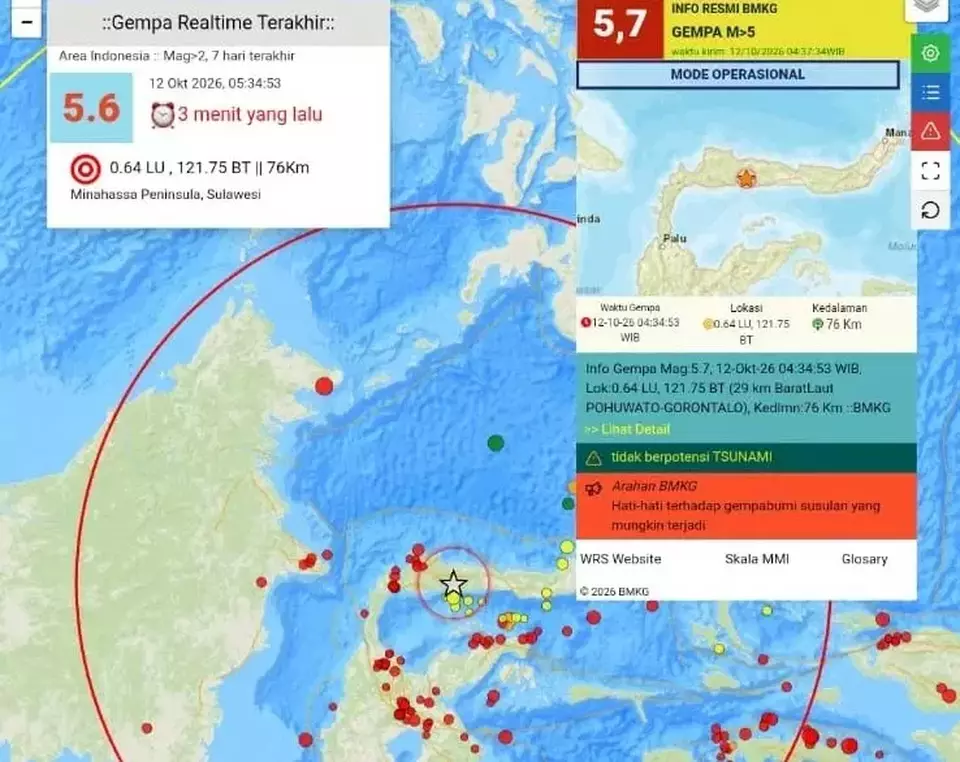Click coordinates '0.64 LU , 121.75 BT || 76Km'

[x=209, y=168]
